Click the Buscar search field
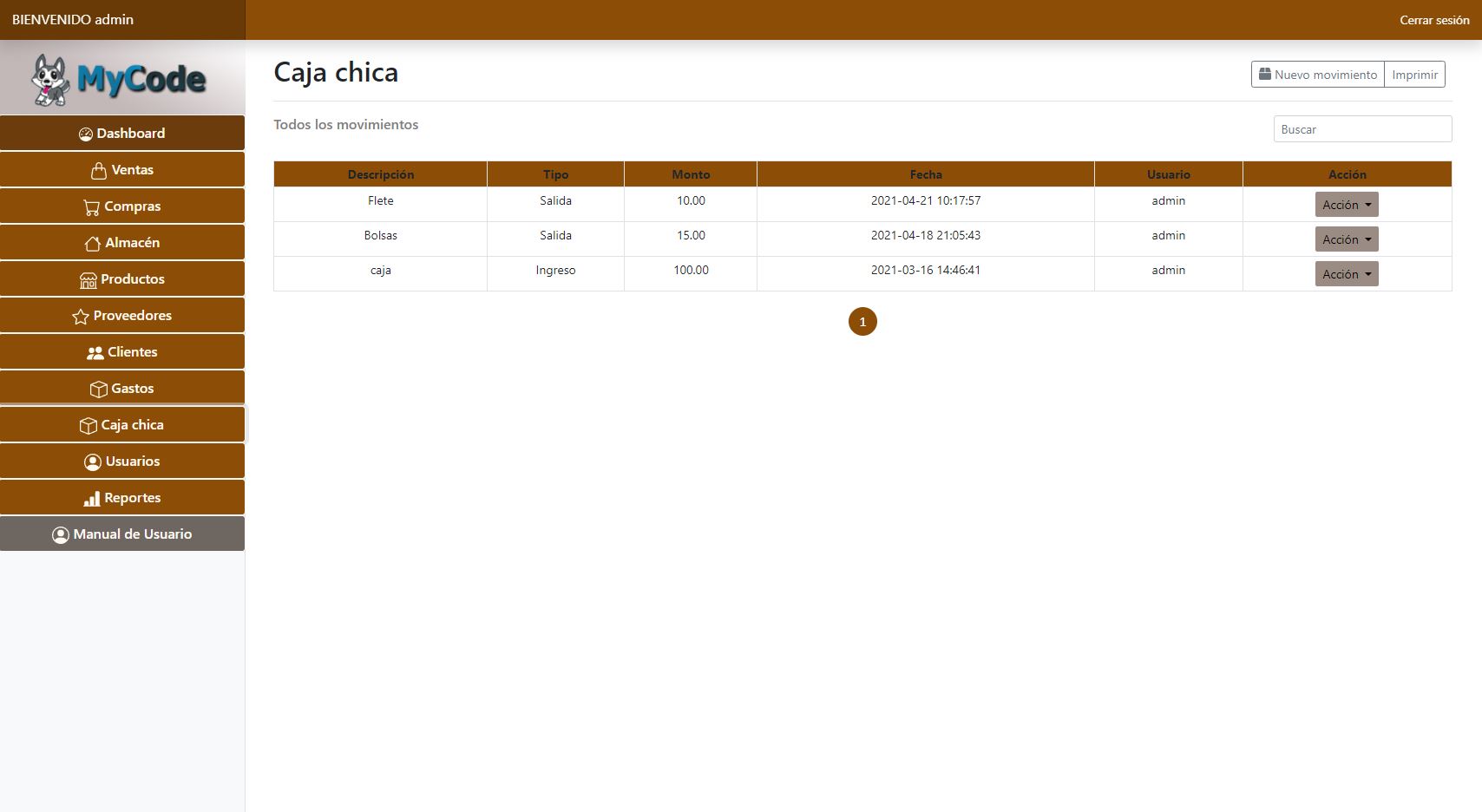The image size is (1482, 812). [x=1362, y=129]
